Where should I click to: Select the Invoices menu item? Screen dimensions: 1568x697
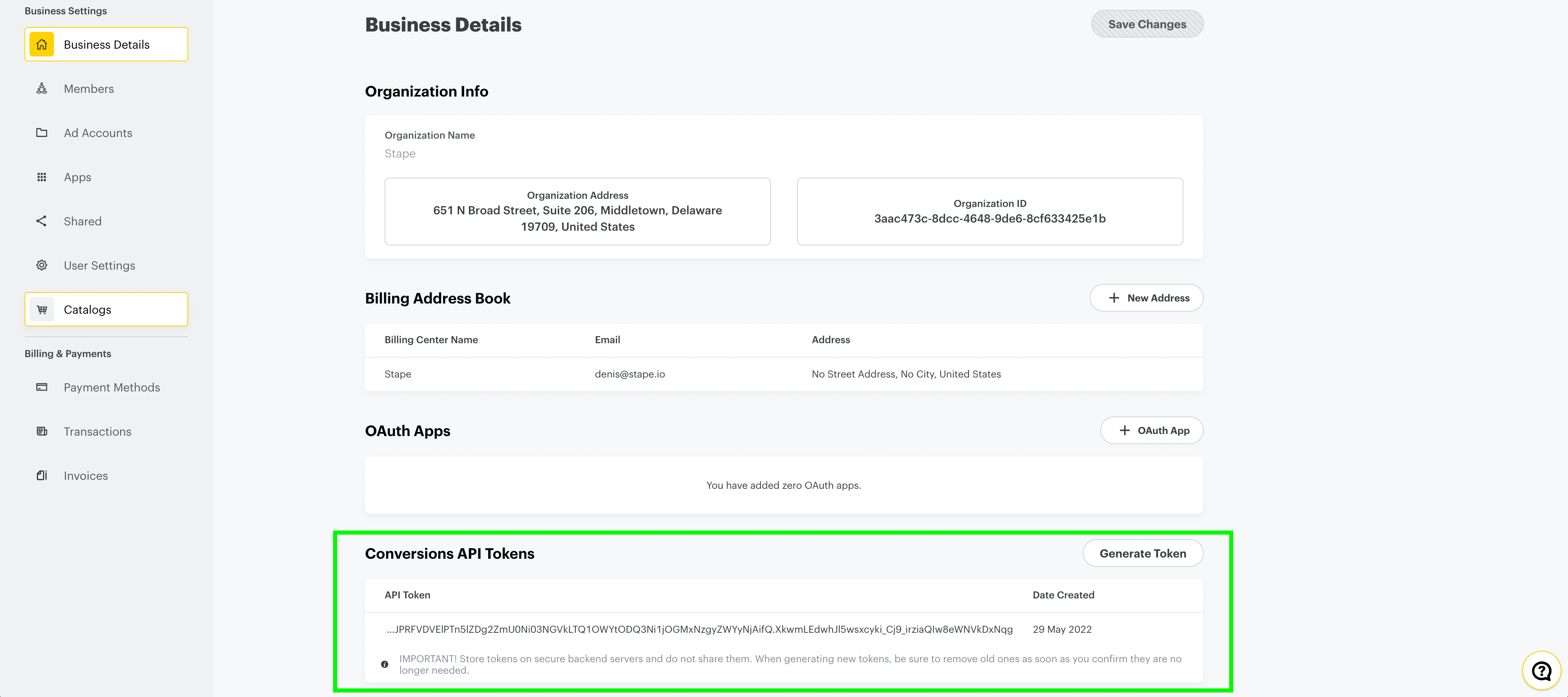[x=85, y=475]
